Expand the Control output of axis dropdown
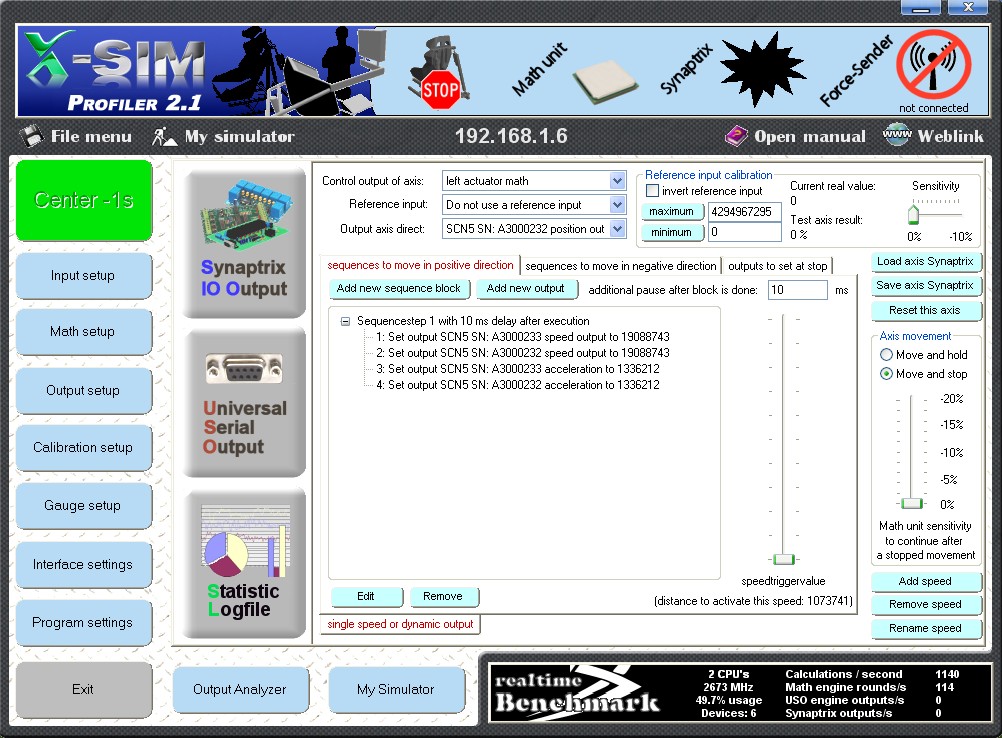The image size is (1002, 738). [617, 181]
